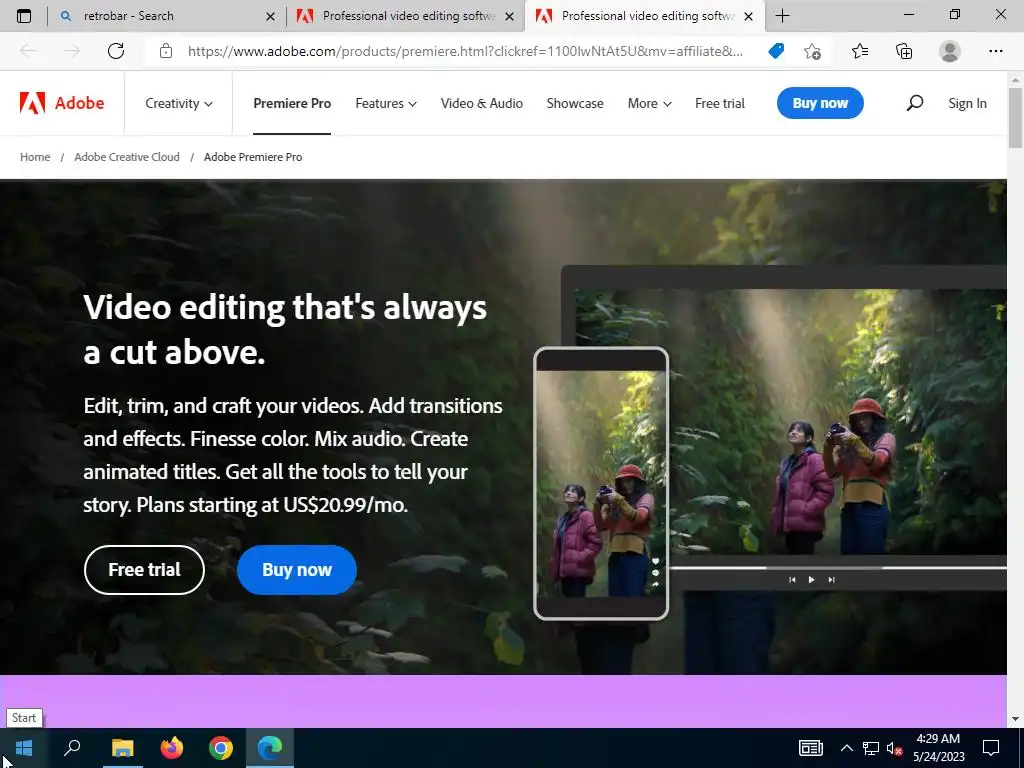Screen dimensions: 1024x768
Task: Show hidden system tray icons
Action: (x=846, y=748)
